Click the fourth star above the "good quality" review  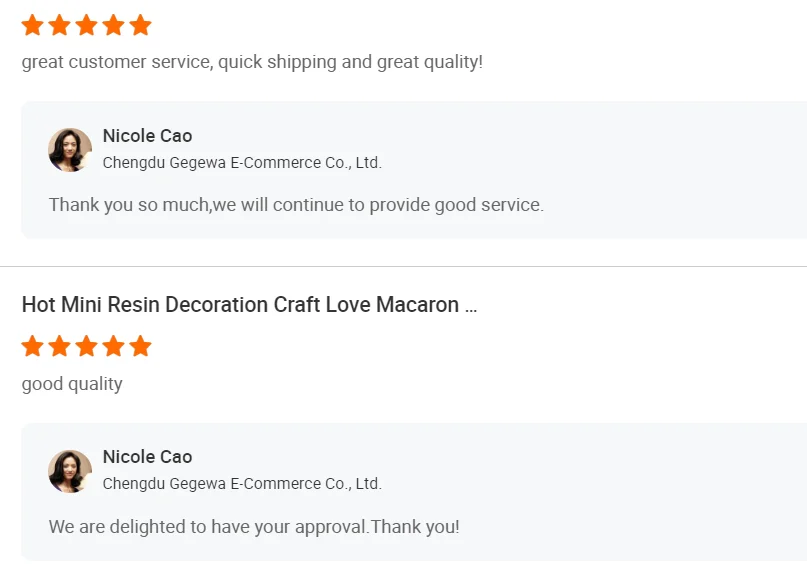[114, 346]
